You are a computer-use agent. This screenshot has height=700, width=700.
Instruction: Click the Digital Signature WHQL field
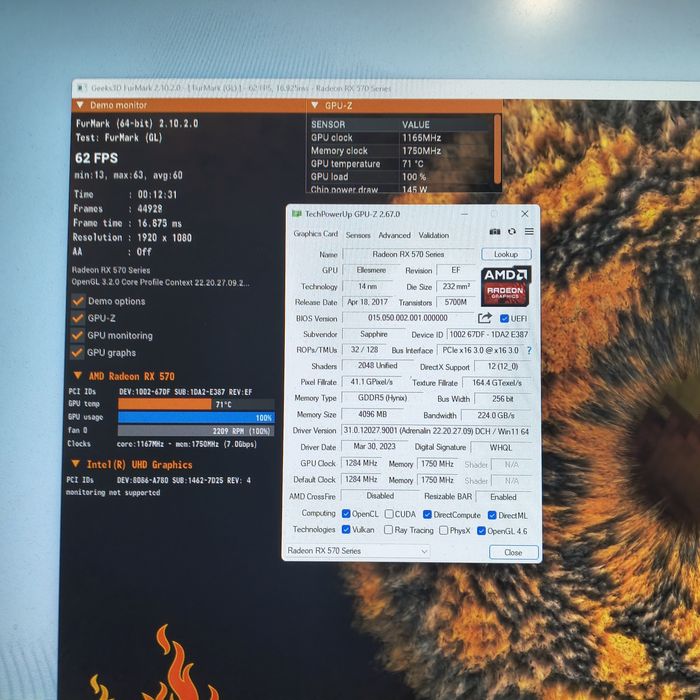(x=501, y=447)
